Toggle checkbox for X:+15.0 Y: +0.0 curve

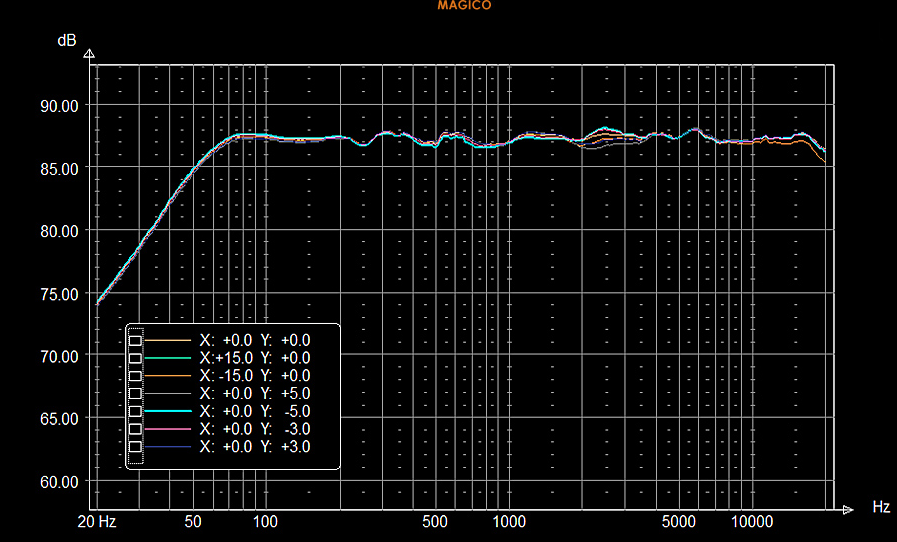135,358
